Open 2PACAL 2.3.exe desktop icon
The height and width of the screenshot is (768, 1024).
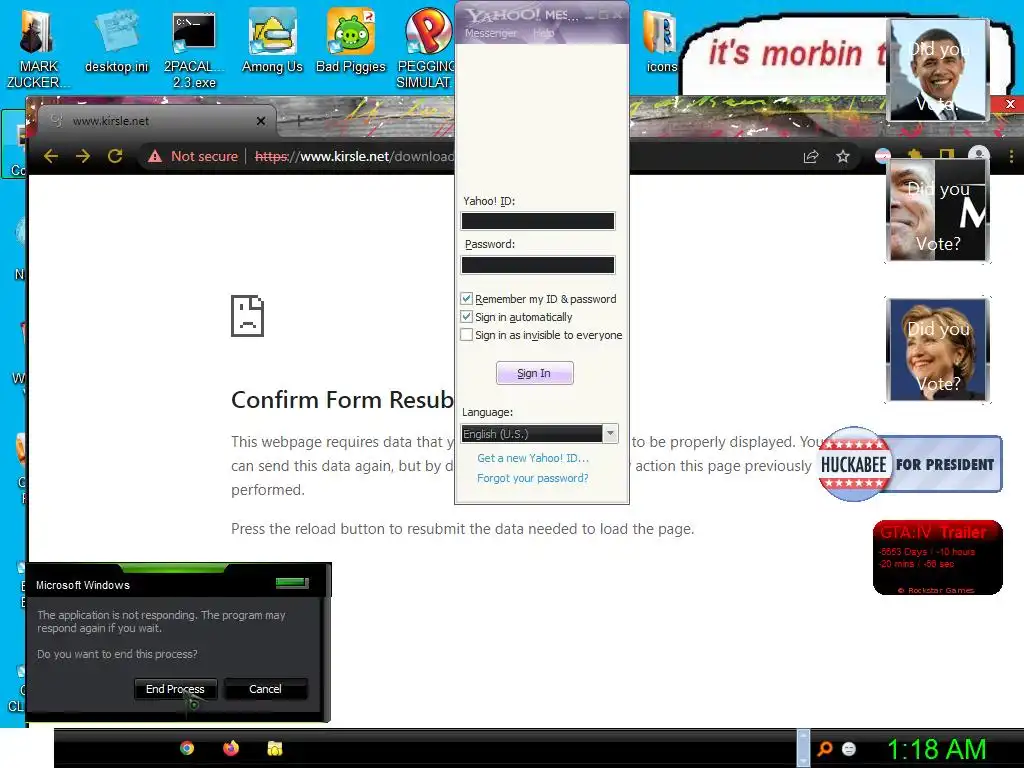[194, 49]
